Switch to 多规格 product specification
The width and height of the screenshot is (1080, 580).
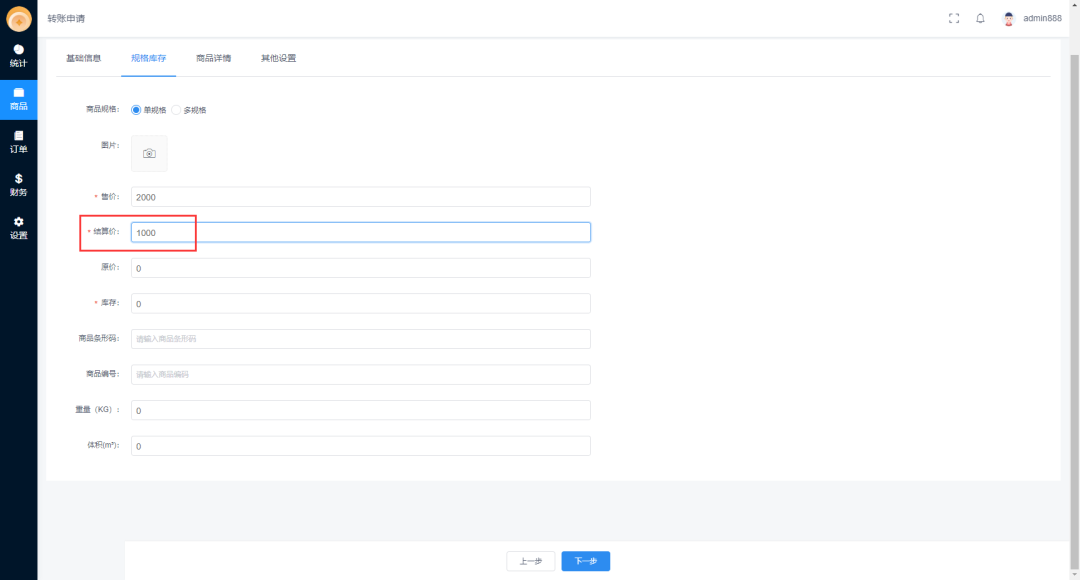pyautogui.click(x=176, y=110)
